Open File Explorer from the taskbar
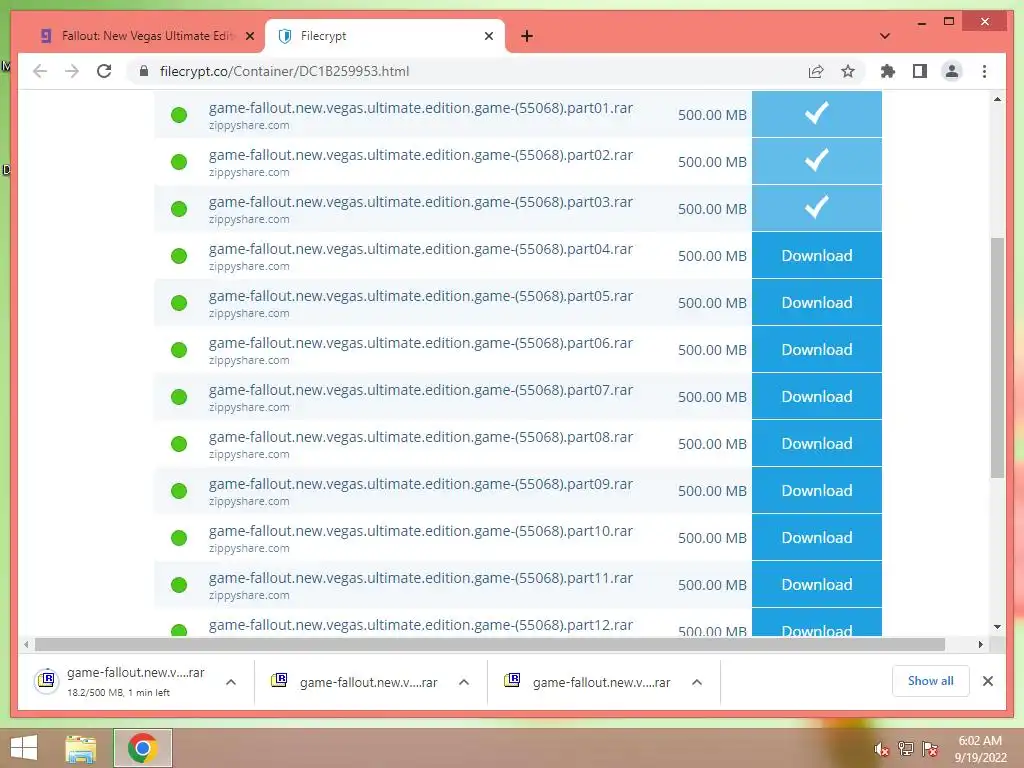The image size is (1024, 768). (81, 748)
